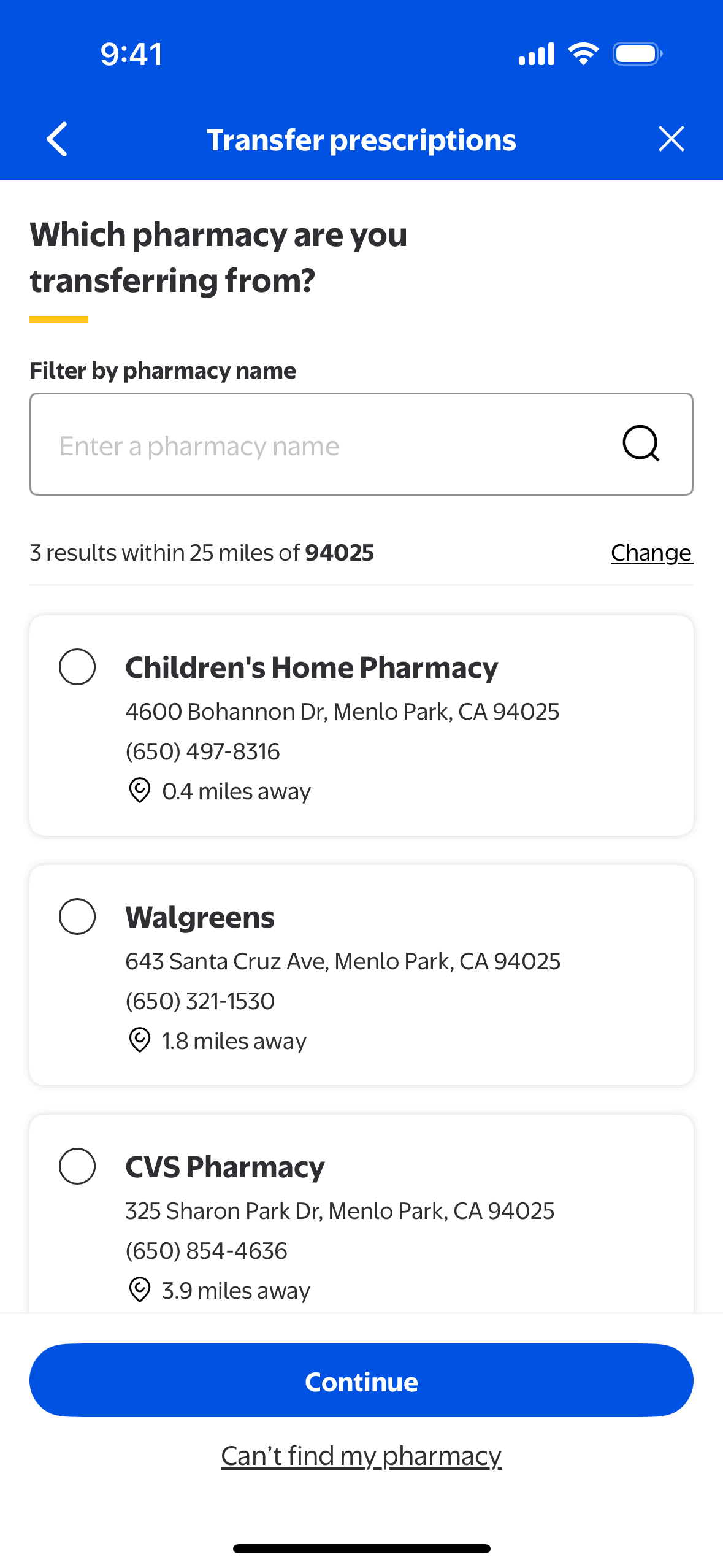Click the Change zip code link
723x1568 pixels.
point(651,553)
